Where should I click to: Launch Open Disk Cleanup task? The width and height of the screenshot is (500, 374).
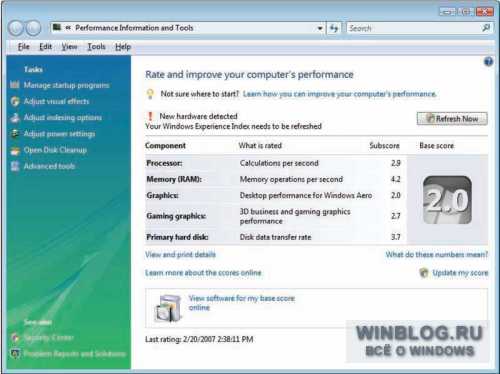(x=55, y=150)
